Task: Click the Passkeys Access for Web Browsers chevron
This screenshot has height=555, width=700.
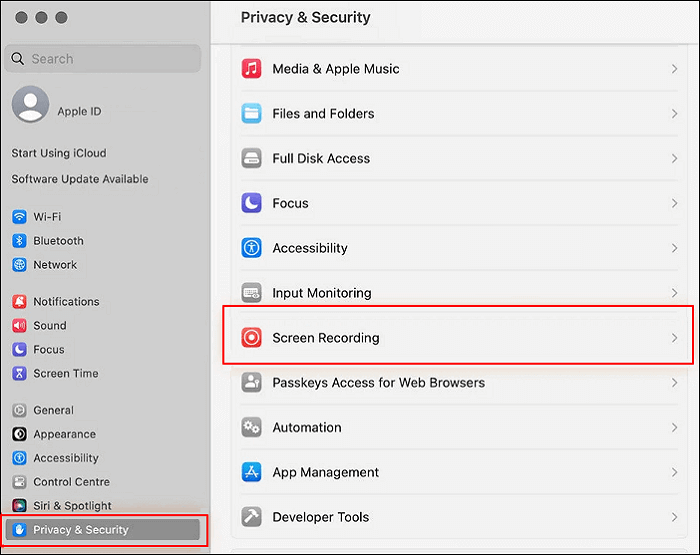Action: (674, 383)
